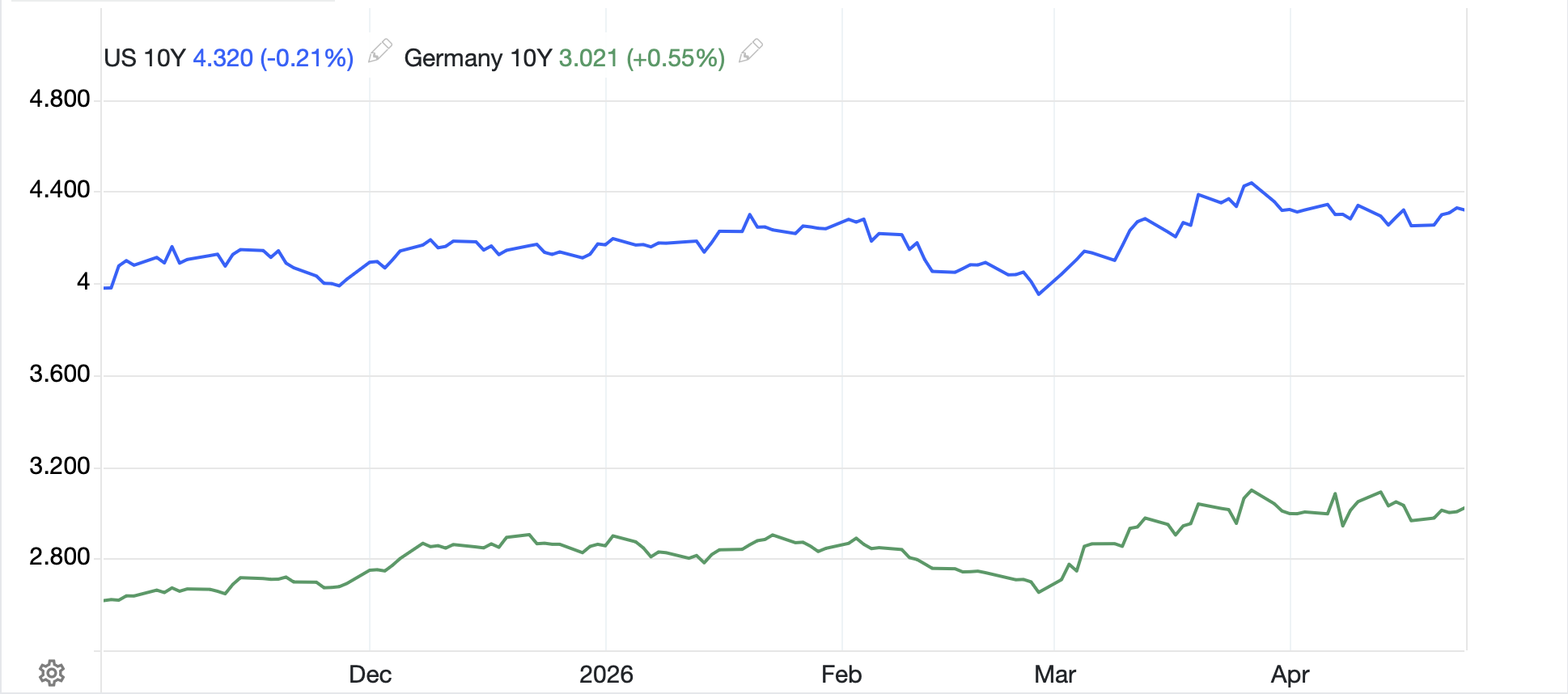Click the 4.400 y-axis label
1568x694 pixels.
[x=60, y=190]
